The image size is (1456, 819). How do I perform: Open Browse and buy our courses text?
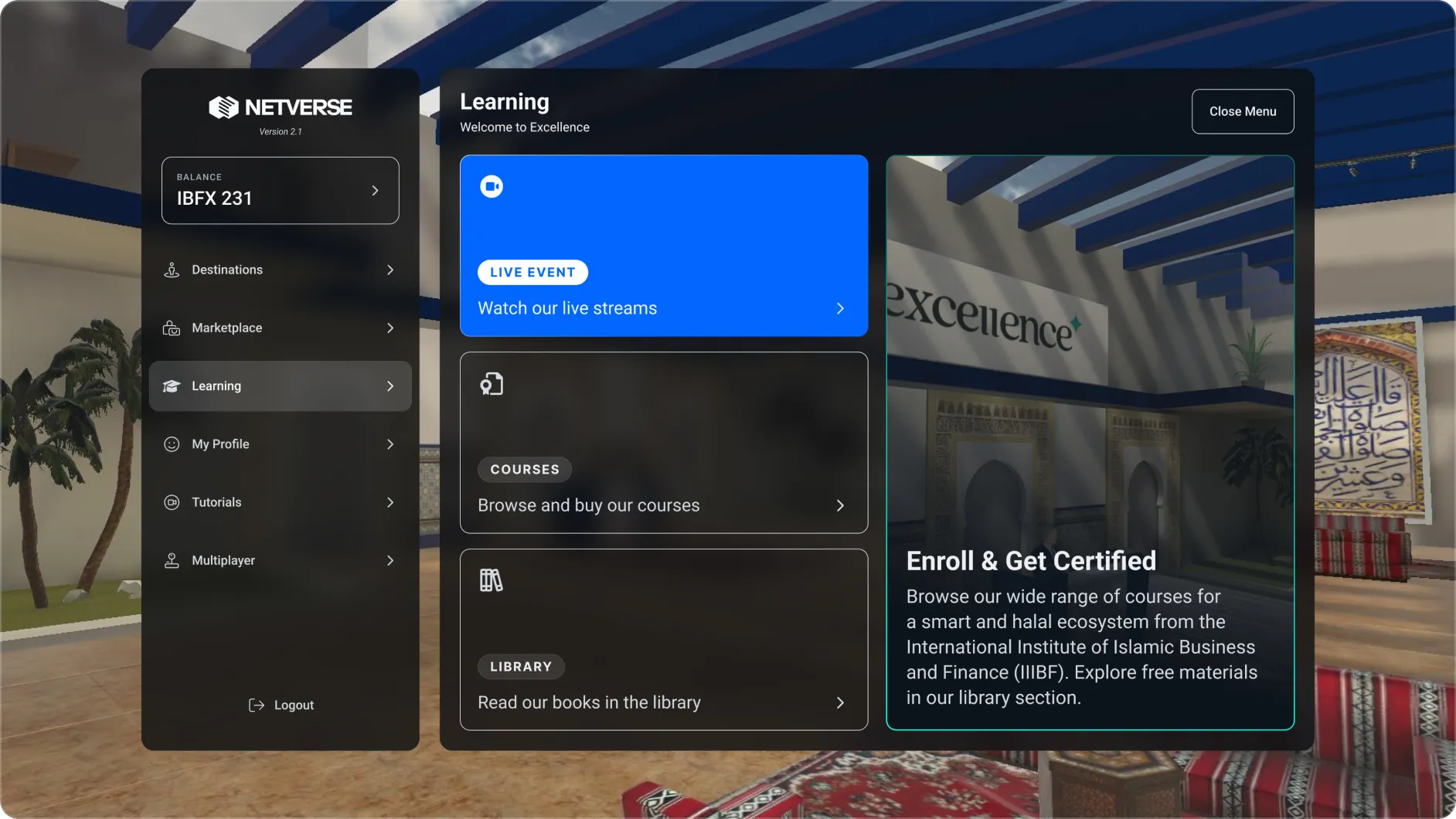tap(589, 505)
